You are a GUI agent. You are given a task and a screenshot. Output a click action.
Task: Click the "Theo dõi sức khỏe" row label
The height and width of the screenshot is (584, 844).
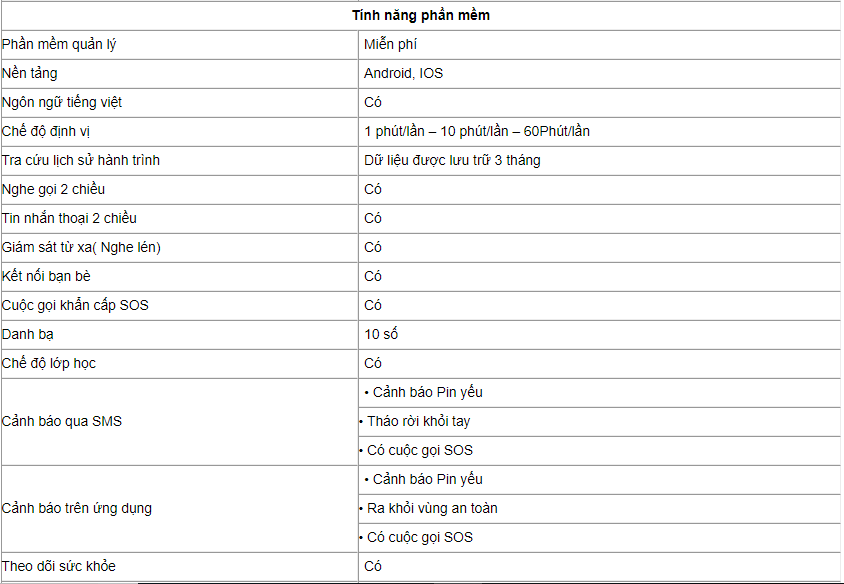pos(59,567)
